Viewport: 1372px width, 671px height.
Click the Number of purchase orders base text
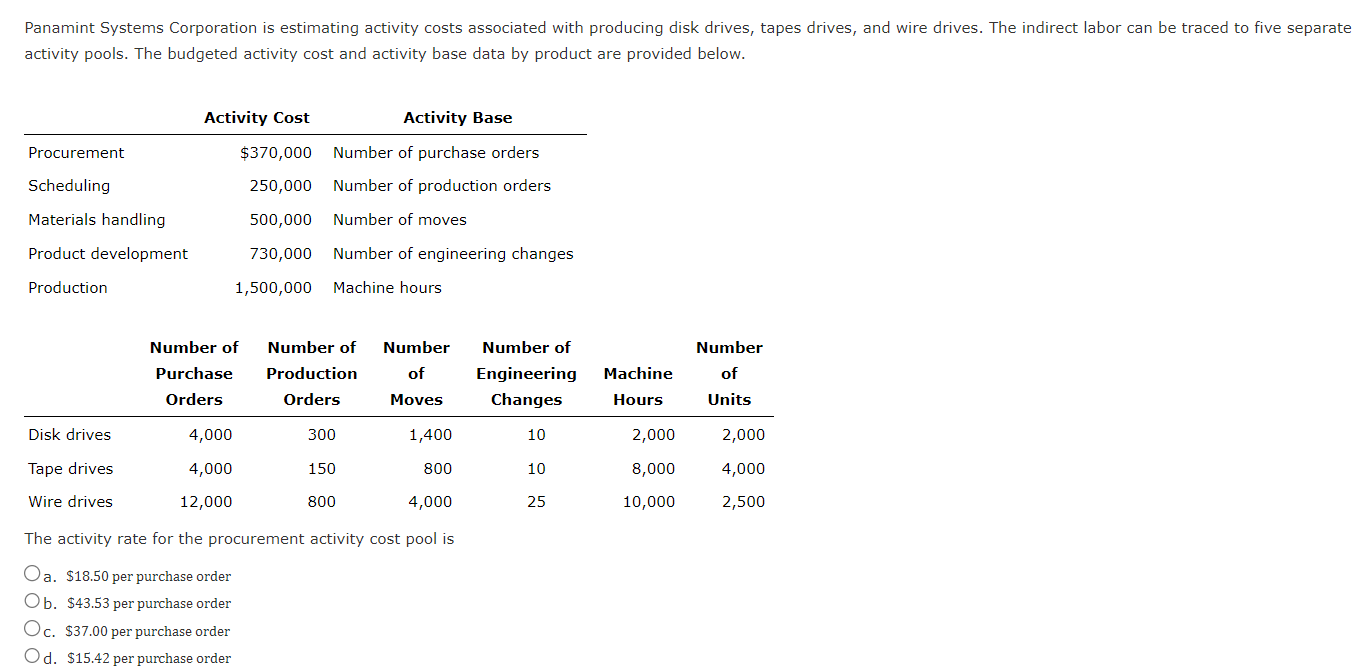(x=436, y=153)
